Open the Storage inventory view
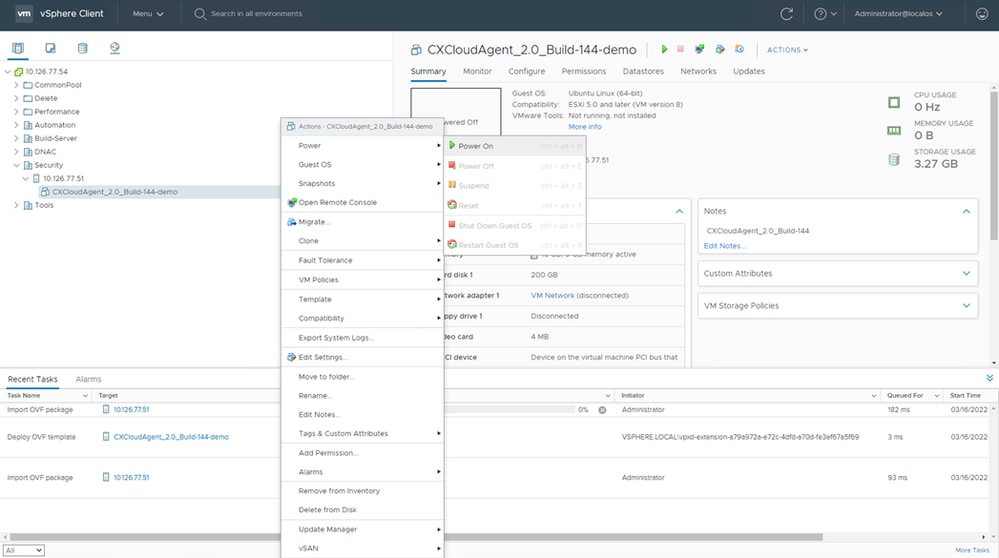Screen dimensions: 999x558 pyautogui.click(x=82, y=48)
